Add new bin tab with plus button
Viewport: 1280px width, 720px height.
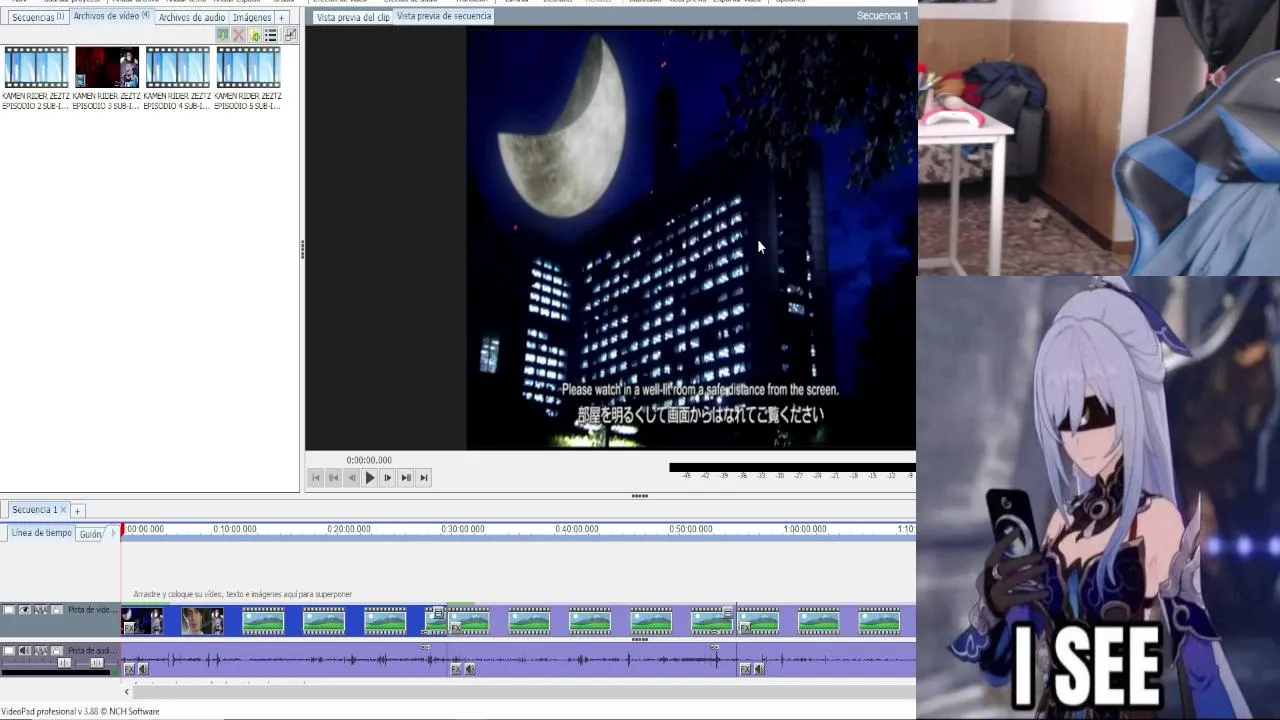coord(281,17)
